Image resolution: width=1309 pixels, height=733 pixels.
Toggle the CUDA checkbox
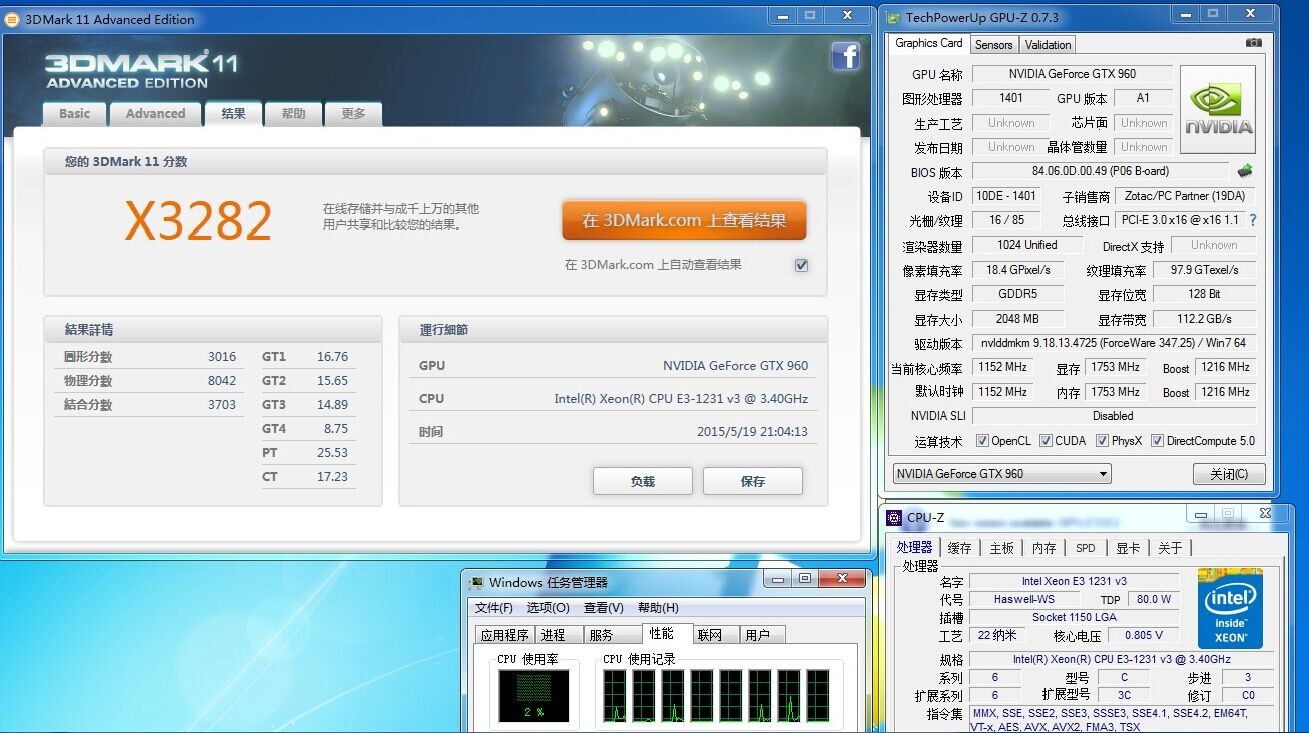tap(1046, 441)
